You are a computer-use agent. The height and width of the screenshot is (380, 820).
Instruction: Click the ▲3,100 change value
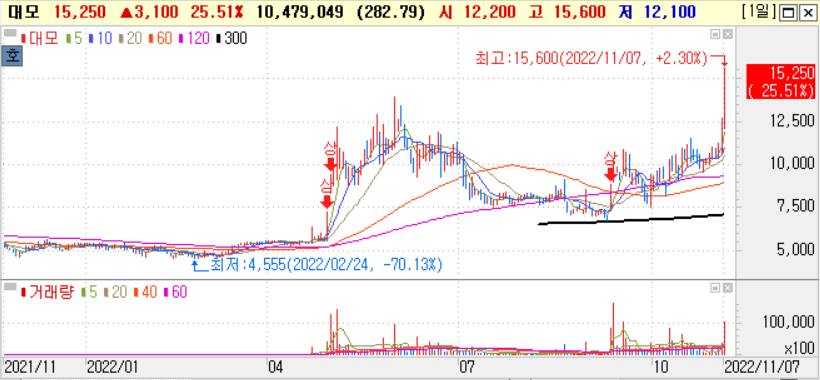tap(151, 11)
